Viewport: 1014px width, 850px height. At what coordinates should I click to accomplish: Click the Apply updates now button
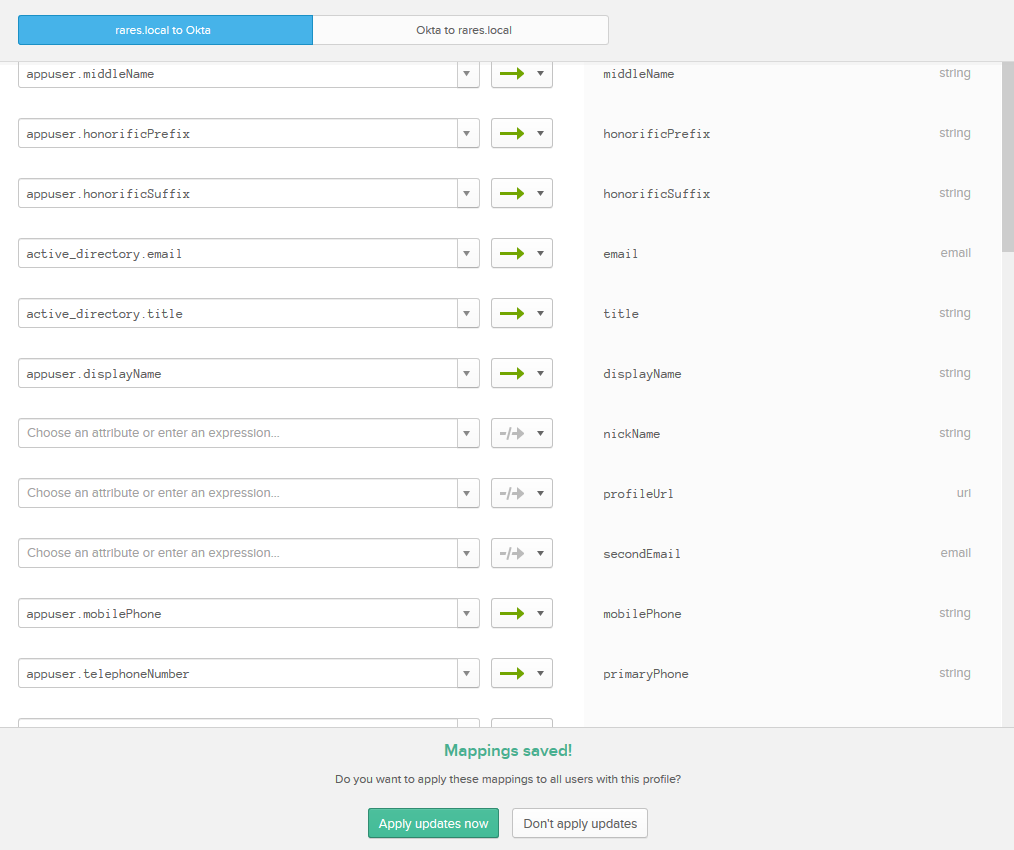coord(433,824)
